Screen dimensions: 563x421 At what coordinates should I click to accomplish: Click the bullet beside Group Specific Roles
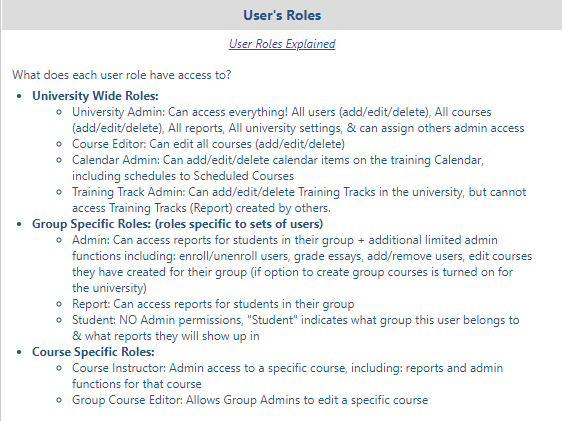pyautogui.click(x=19, y=224)
